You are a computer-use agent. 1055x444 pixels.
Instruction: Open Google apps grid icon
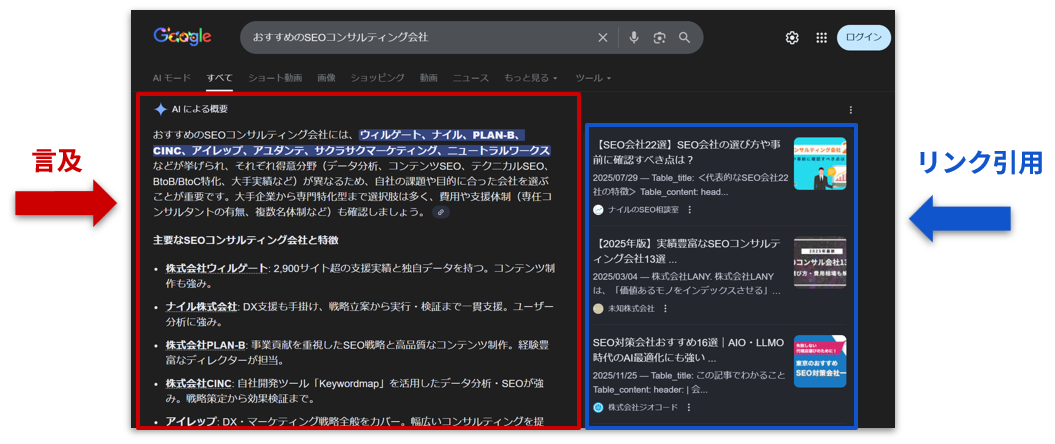(x=822, y=38)
